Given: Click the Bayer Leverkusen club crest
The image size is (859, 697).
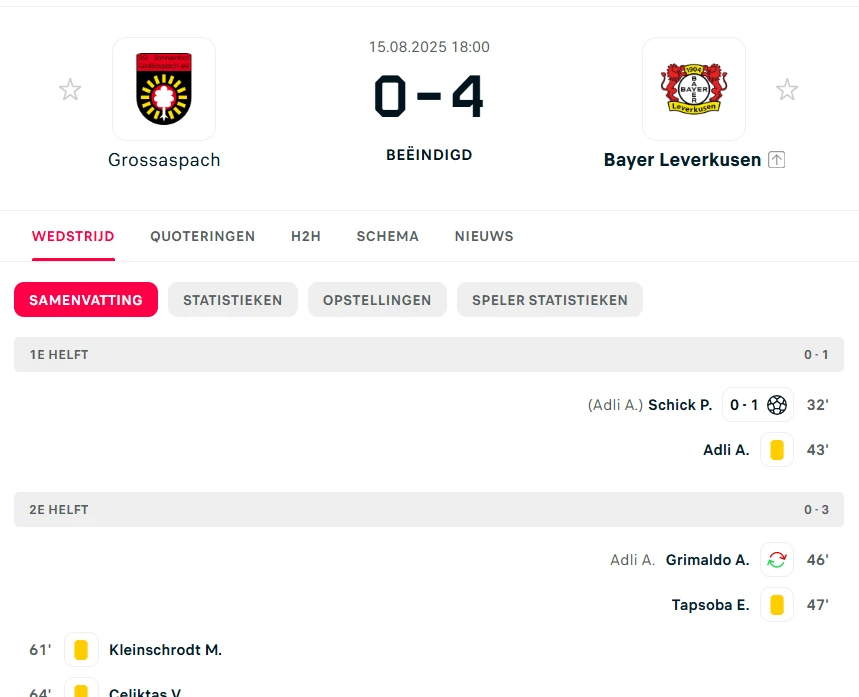Looking at the screenshot, I should click(x=694, y=88).
